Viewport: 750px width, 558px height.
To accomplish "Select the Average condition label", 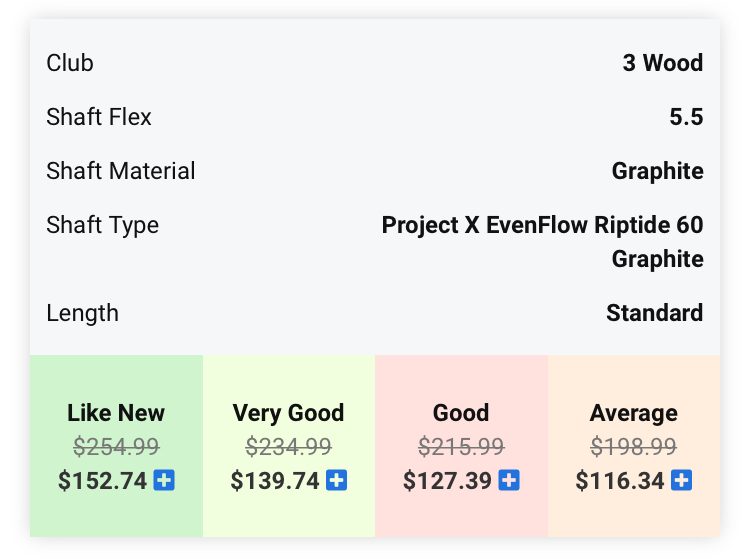I will 633,413.
